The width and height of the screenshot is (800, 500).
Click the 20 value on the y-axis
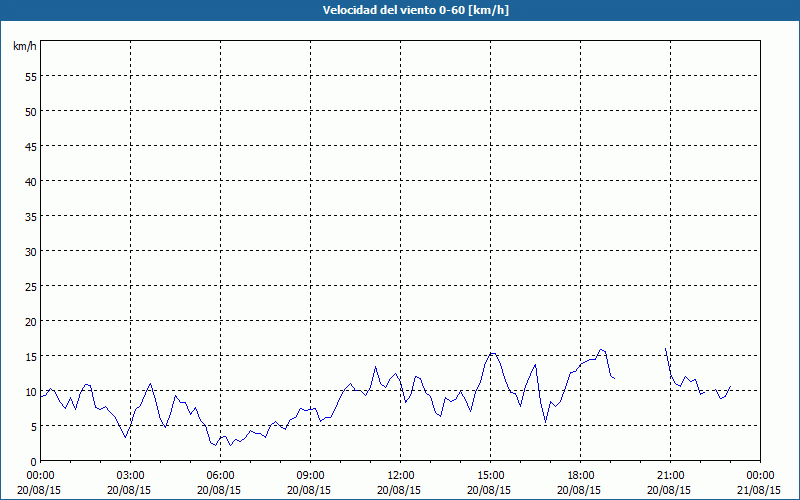point(31,321)
